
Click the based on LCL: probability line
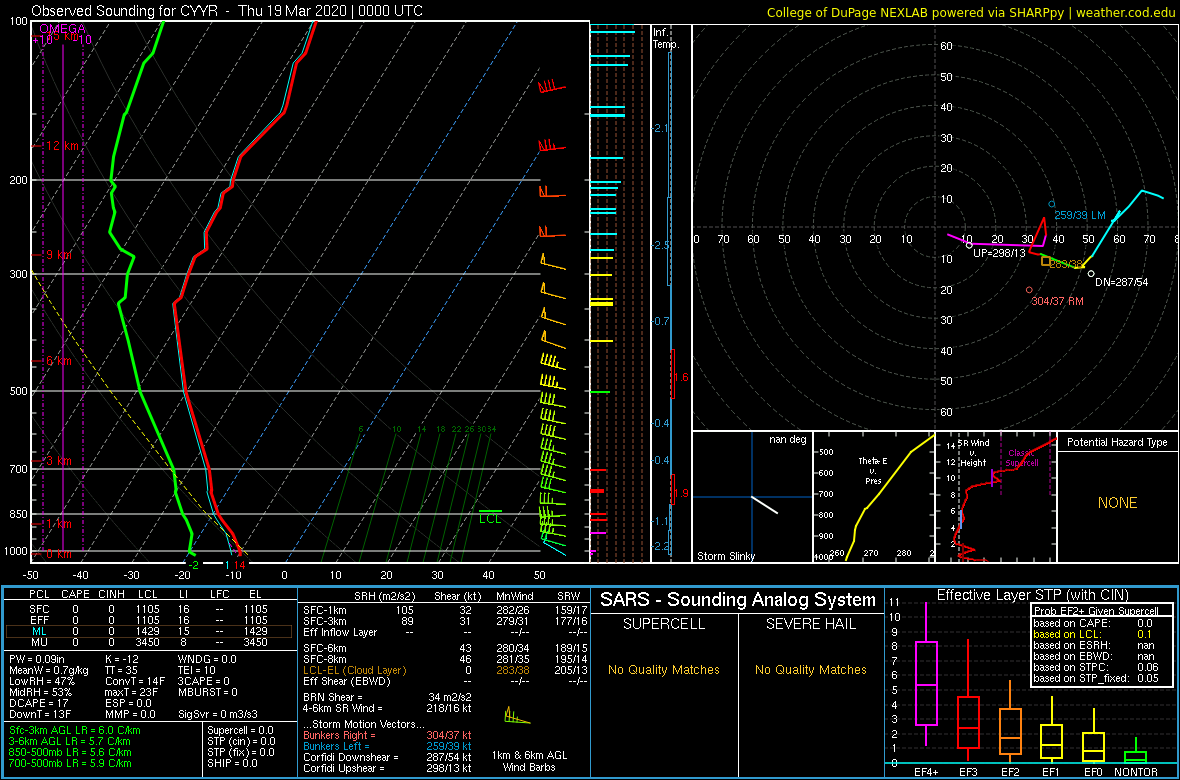tap(1093, 635)
